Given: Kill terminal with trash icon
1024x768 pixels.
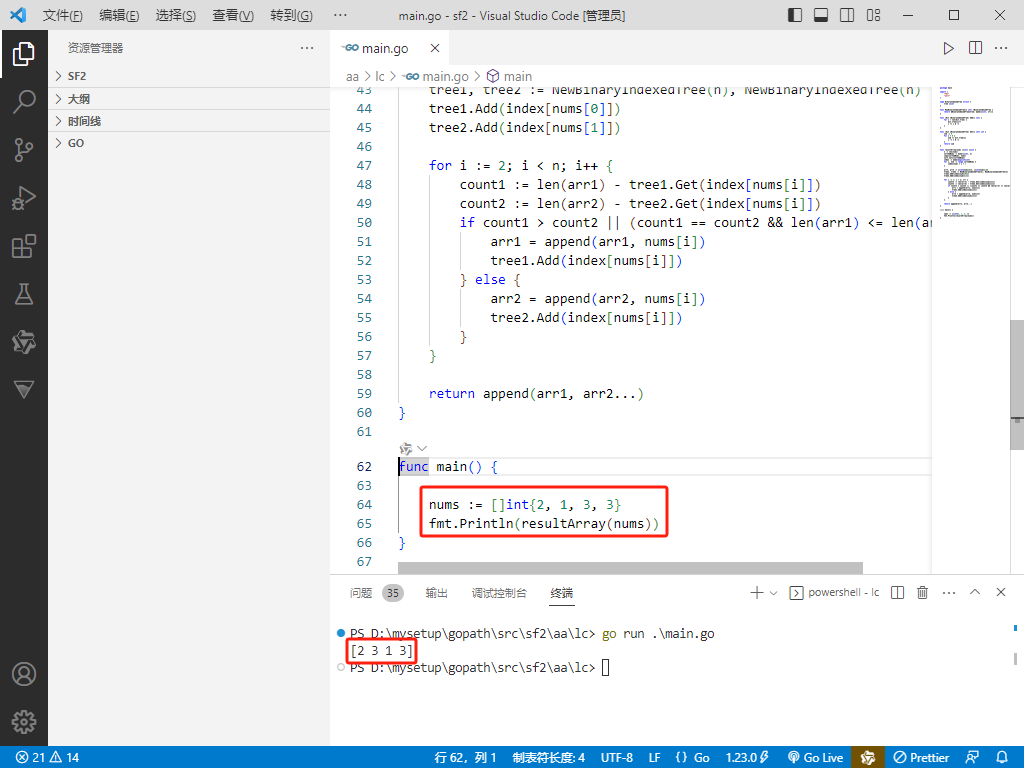Looking at the screenshot, I should 922,592.
